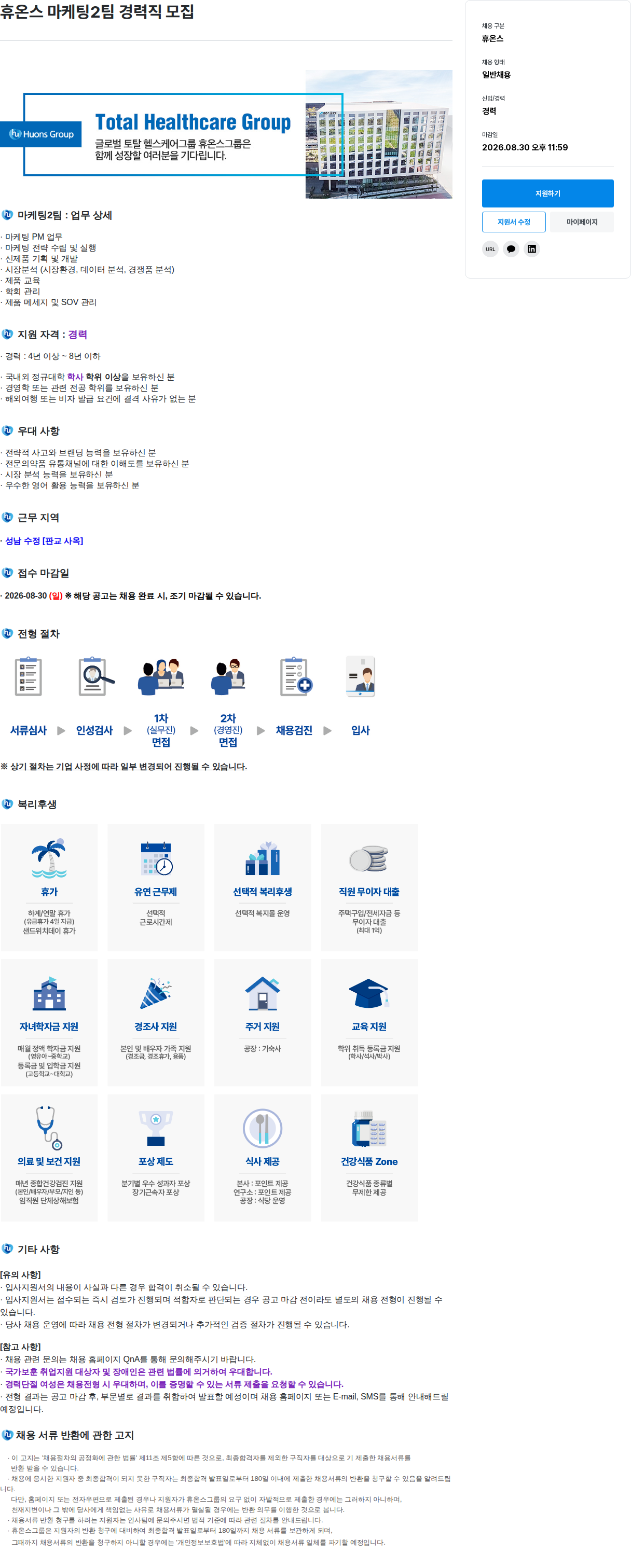631x1568 pixels.
Task: Click the 직원 무이자 대출 coins icon
Action: [369, 859]
